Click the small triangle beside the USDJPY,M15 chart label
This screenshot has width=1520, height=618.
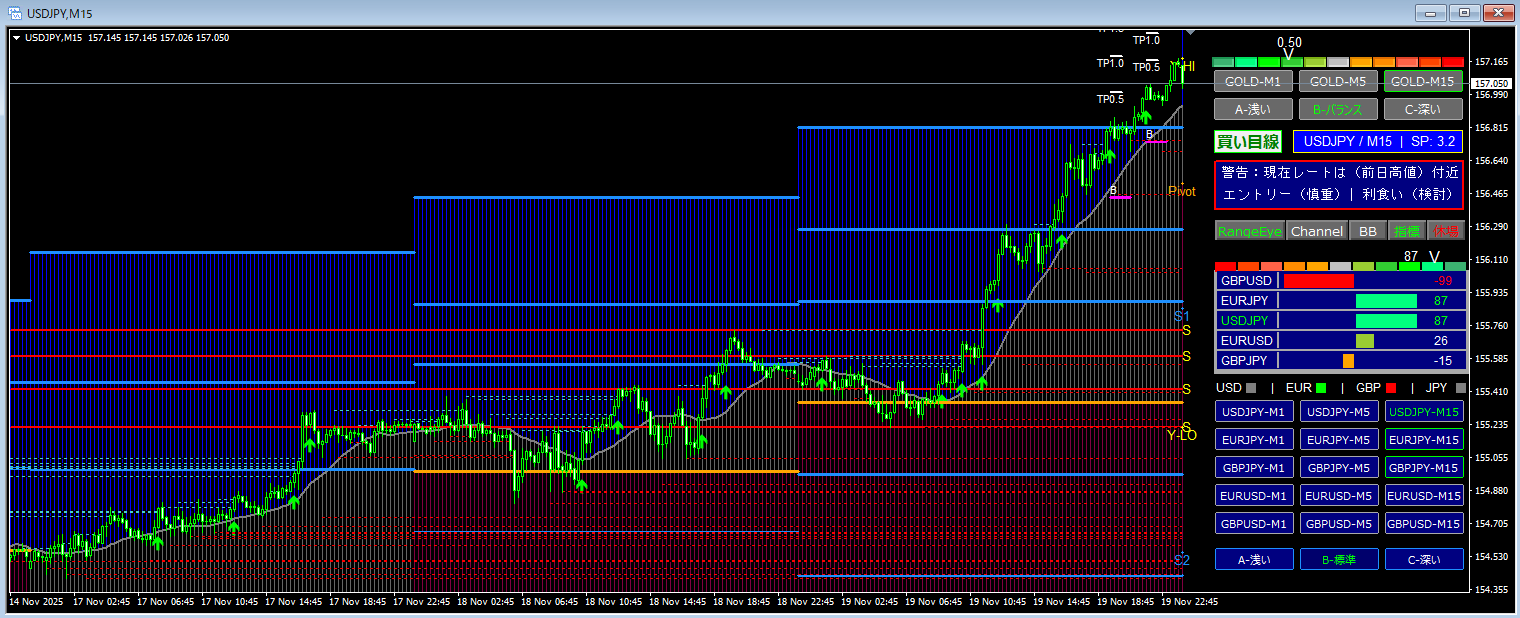pos(16,38)
